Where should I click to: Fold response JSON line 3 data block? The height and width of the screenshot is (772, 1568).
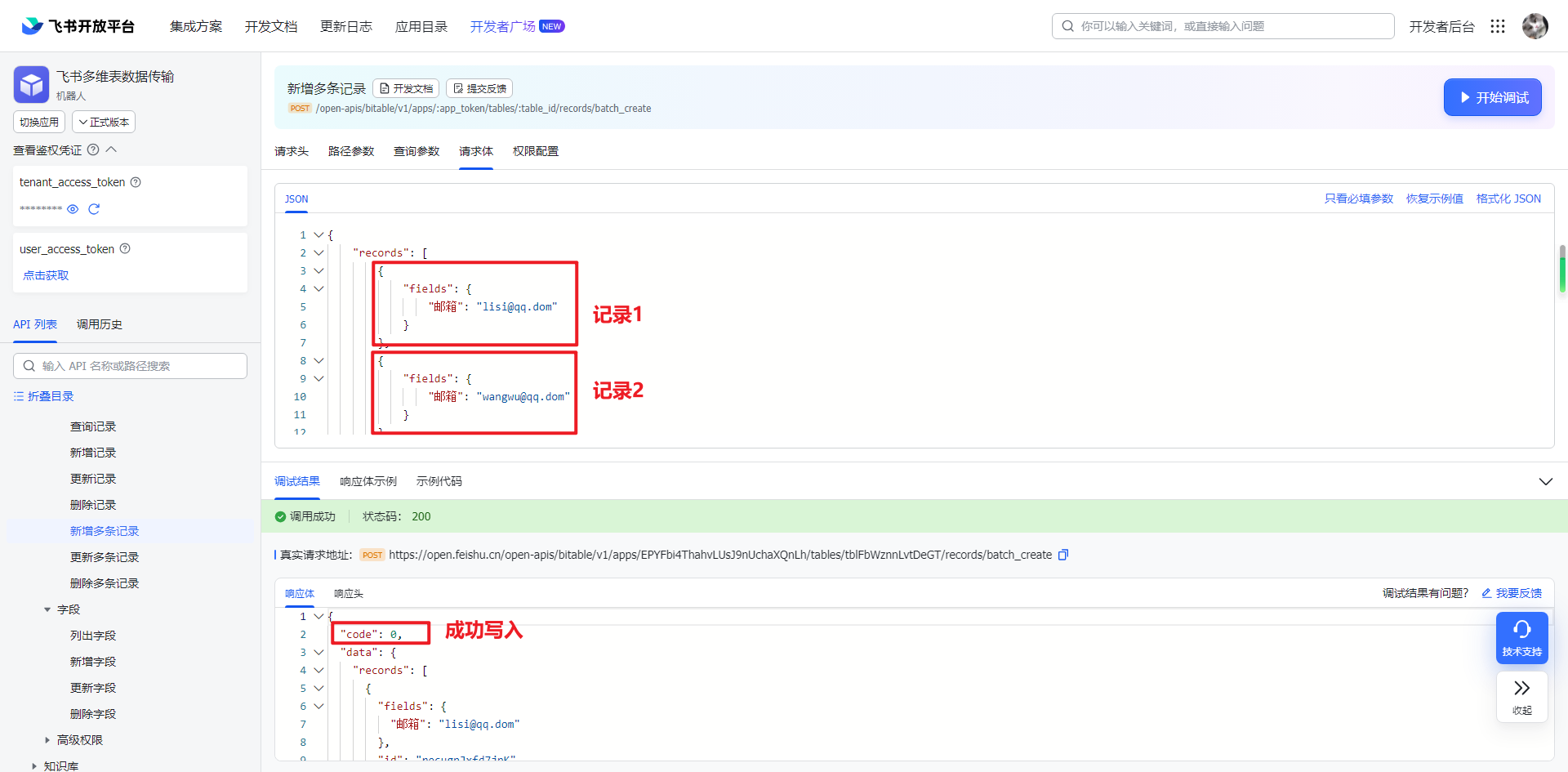[x=319, y=652]
